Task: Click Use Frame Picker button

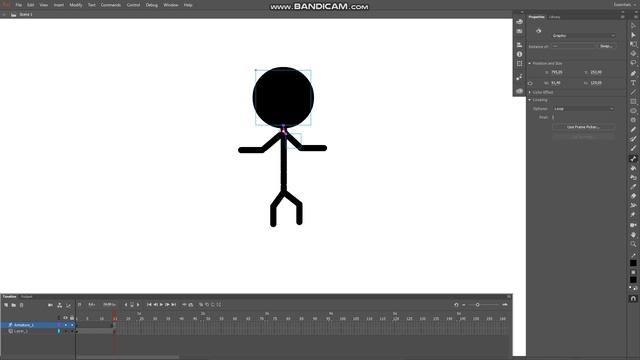Action: coord(583,127)
